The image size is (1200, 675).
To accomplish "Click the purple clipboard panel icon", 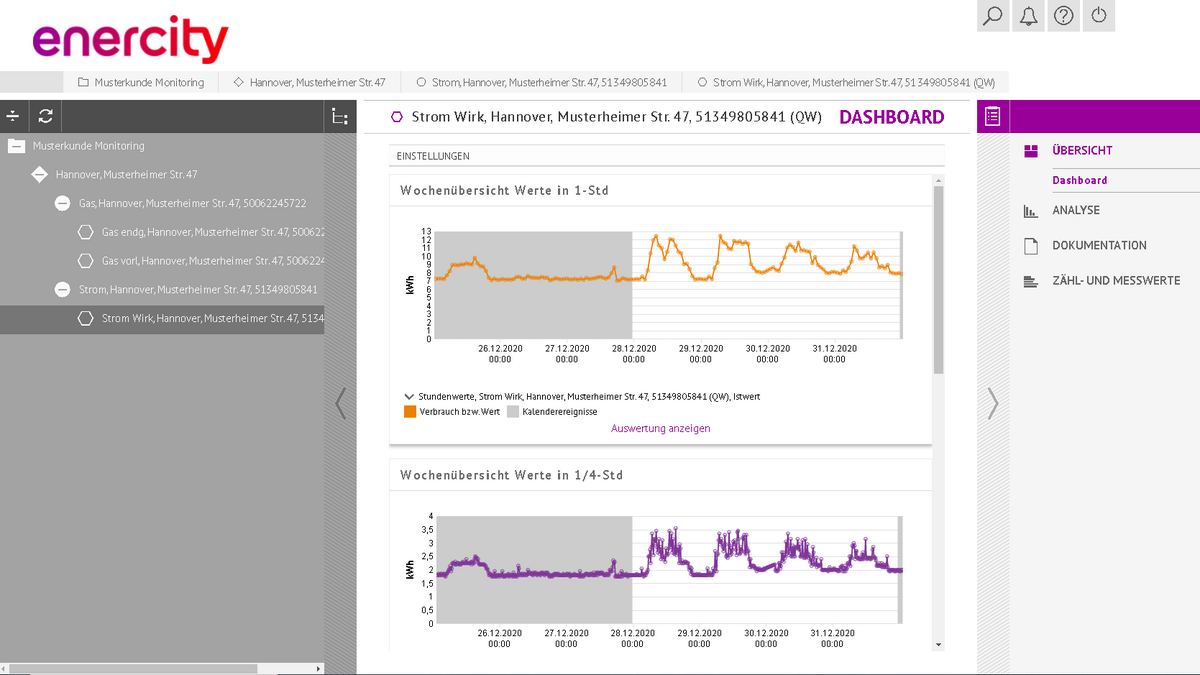I will (x=992, y=117).
